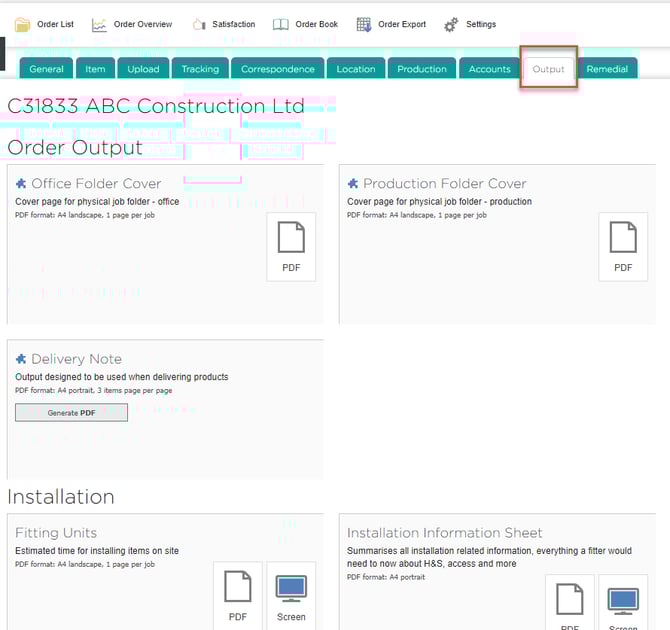
Task: View Installation Information Sheet on Screen
Action: click(623, 605)
